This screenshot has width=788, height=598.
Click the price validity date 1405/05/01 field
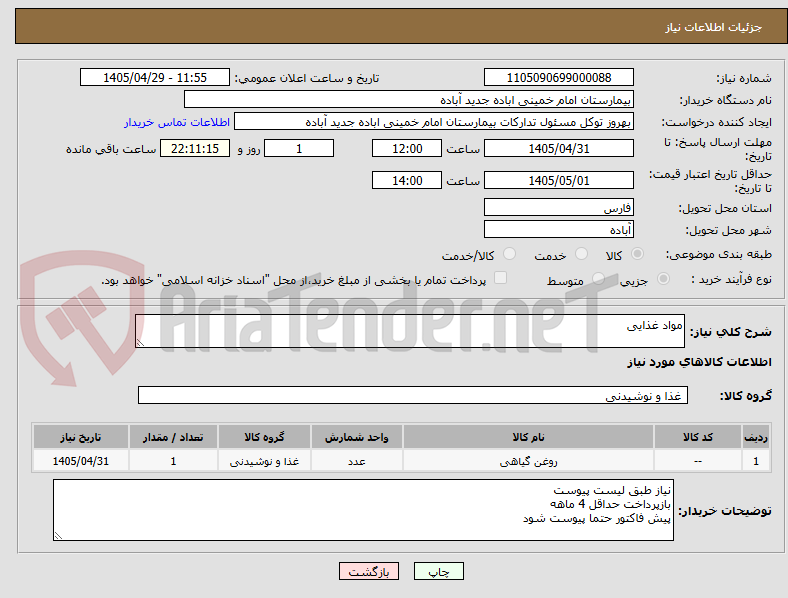coord(558,180)
